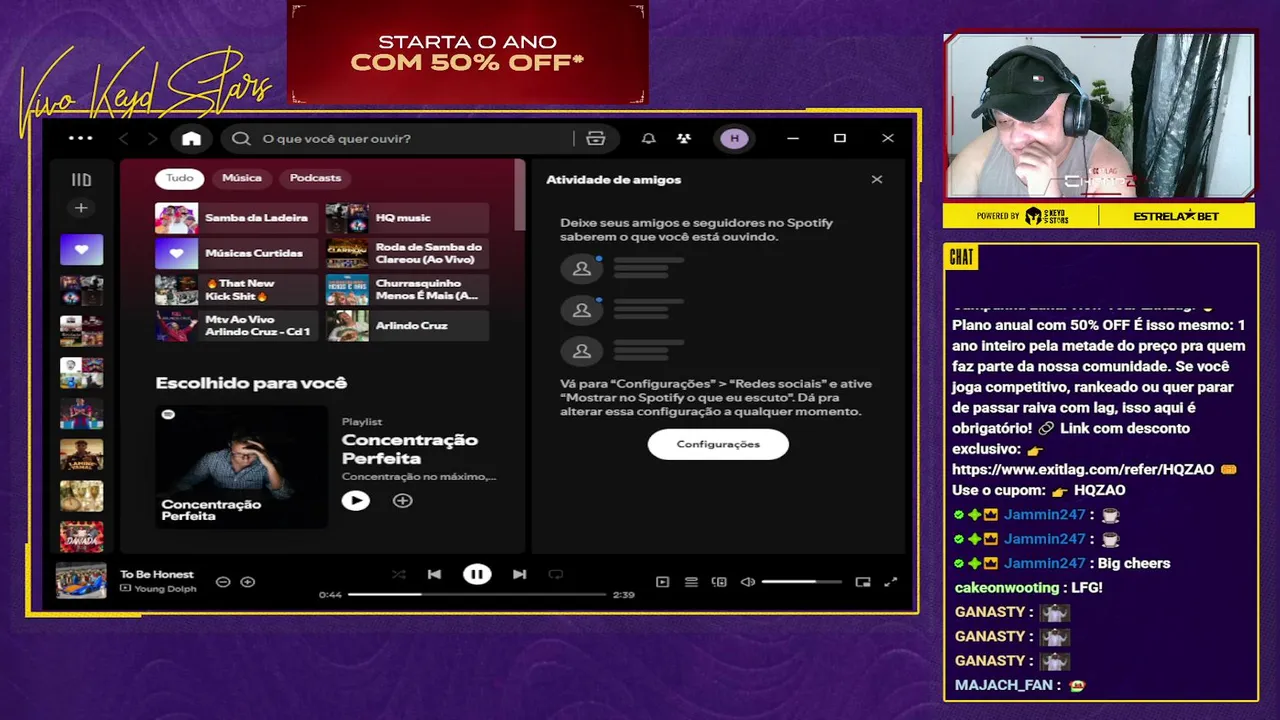Open the Home screen icon
The image size is (1280, 720).
coord(191,138)
